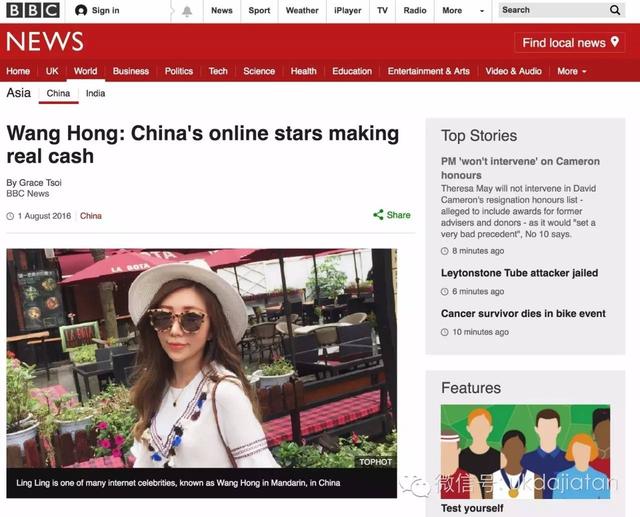Select the China sub-tab
This screenshot has width=640, height=517.
(x=58, y=93)
